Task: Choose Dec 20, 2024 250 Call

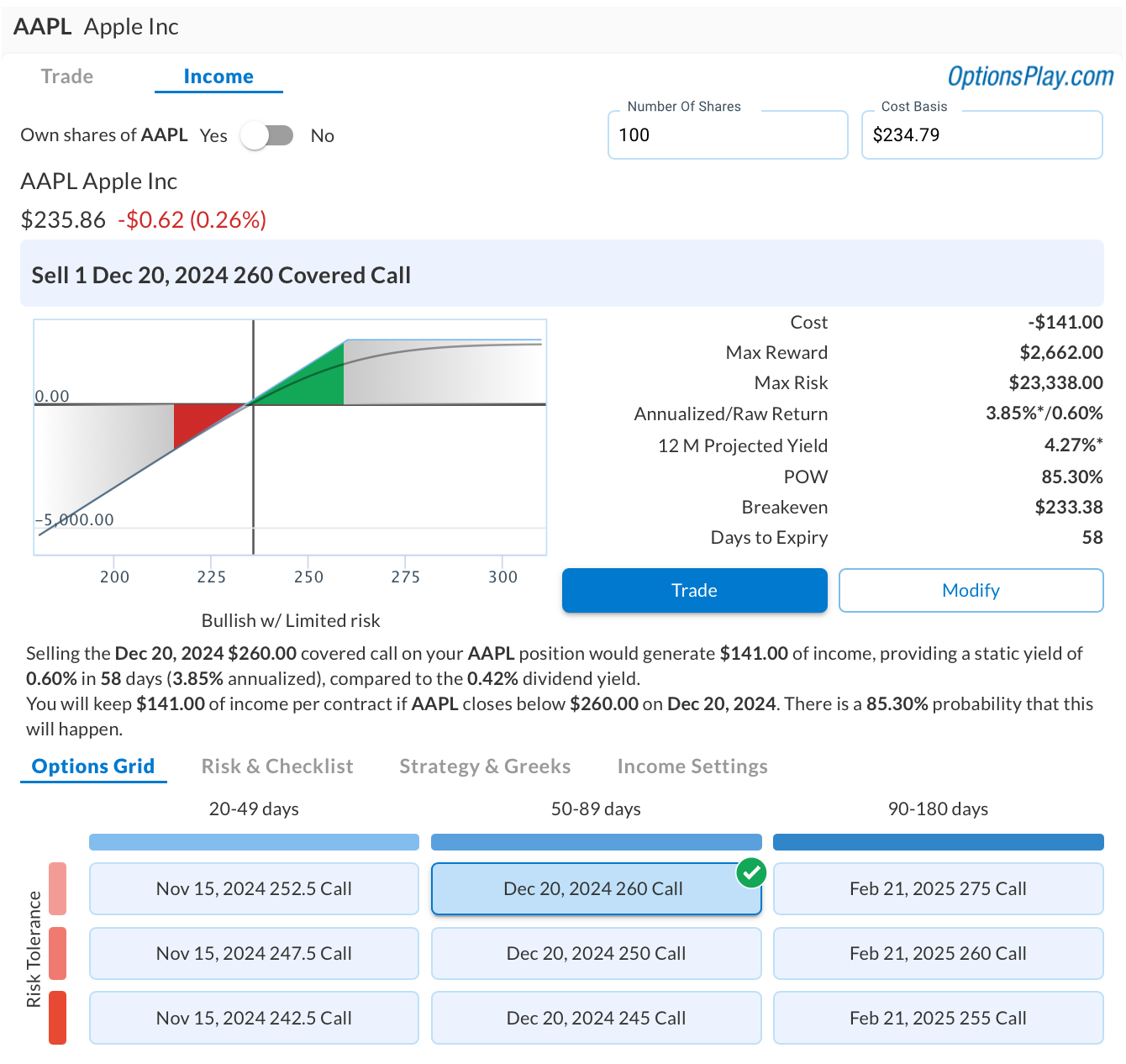Action: coord(596,953)
